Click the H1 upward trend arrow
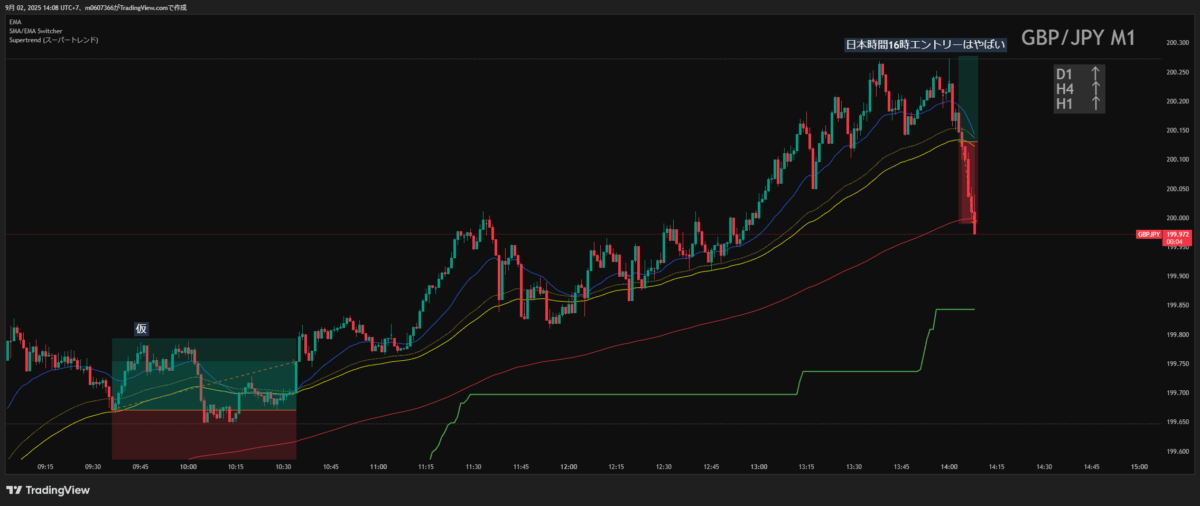This screenshot has height=506, width=1200. (x=1096, y=102)
